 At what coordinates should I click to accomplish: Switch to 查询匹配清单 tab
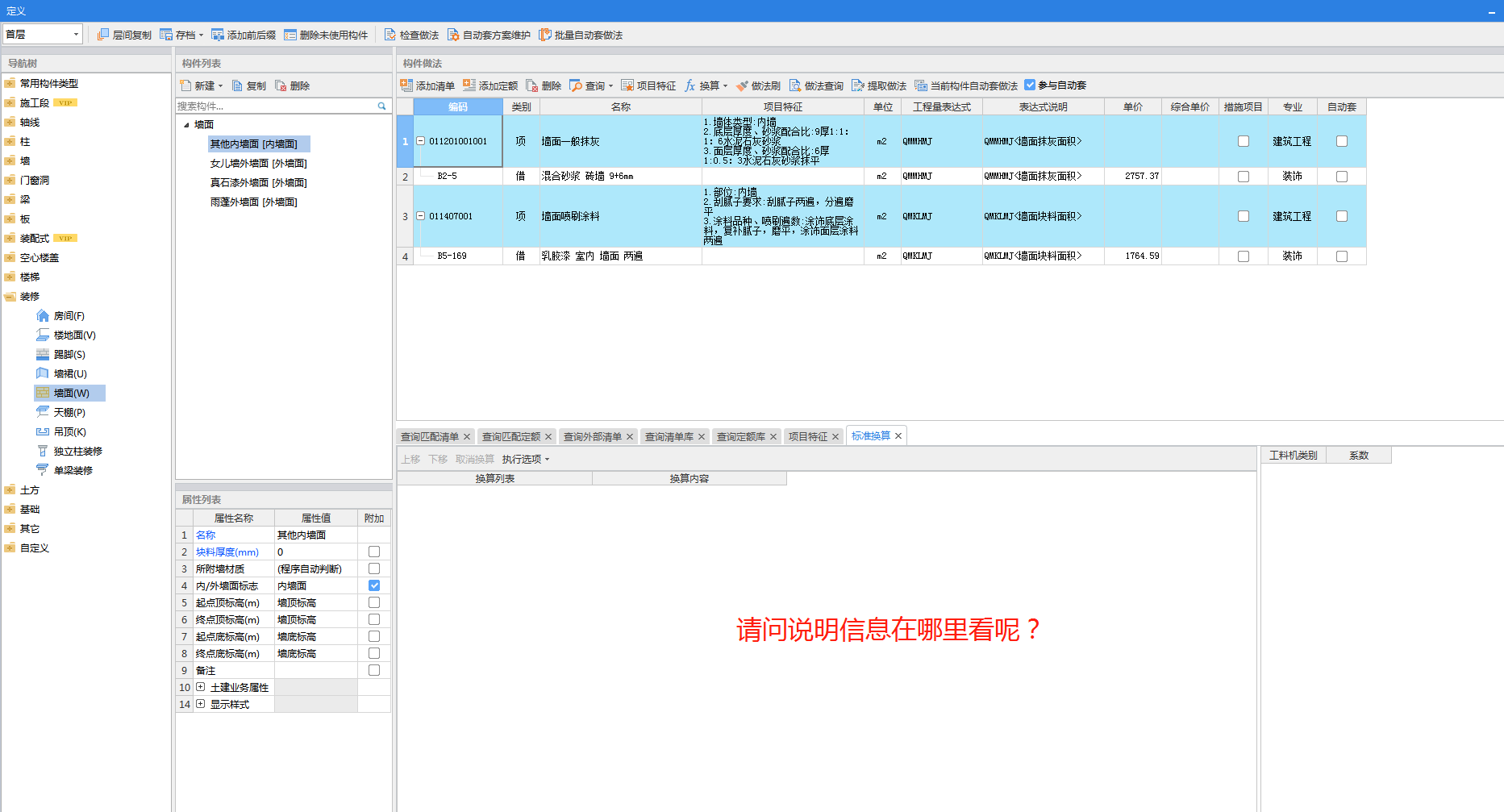430,436
